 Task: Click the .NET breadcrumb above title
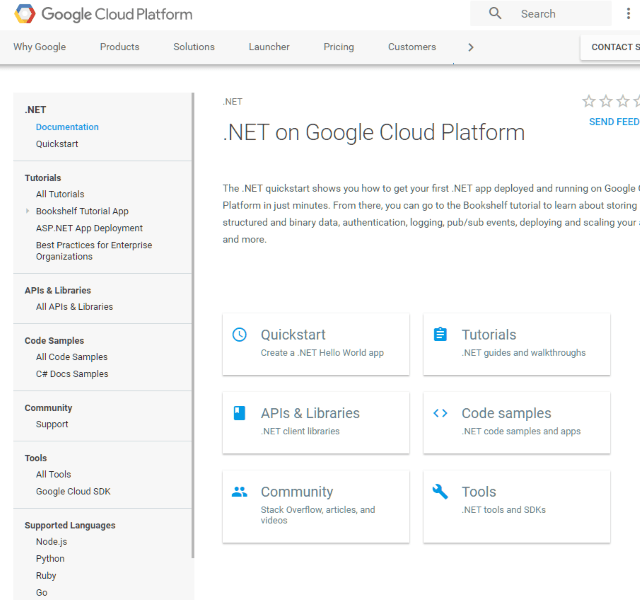(233, 102)
